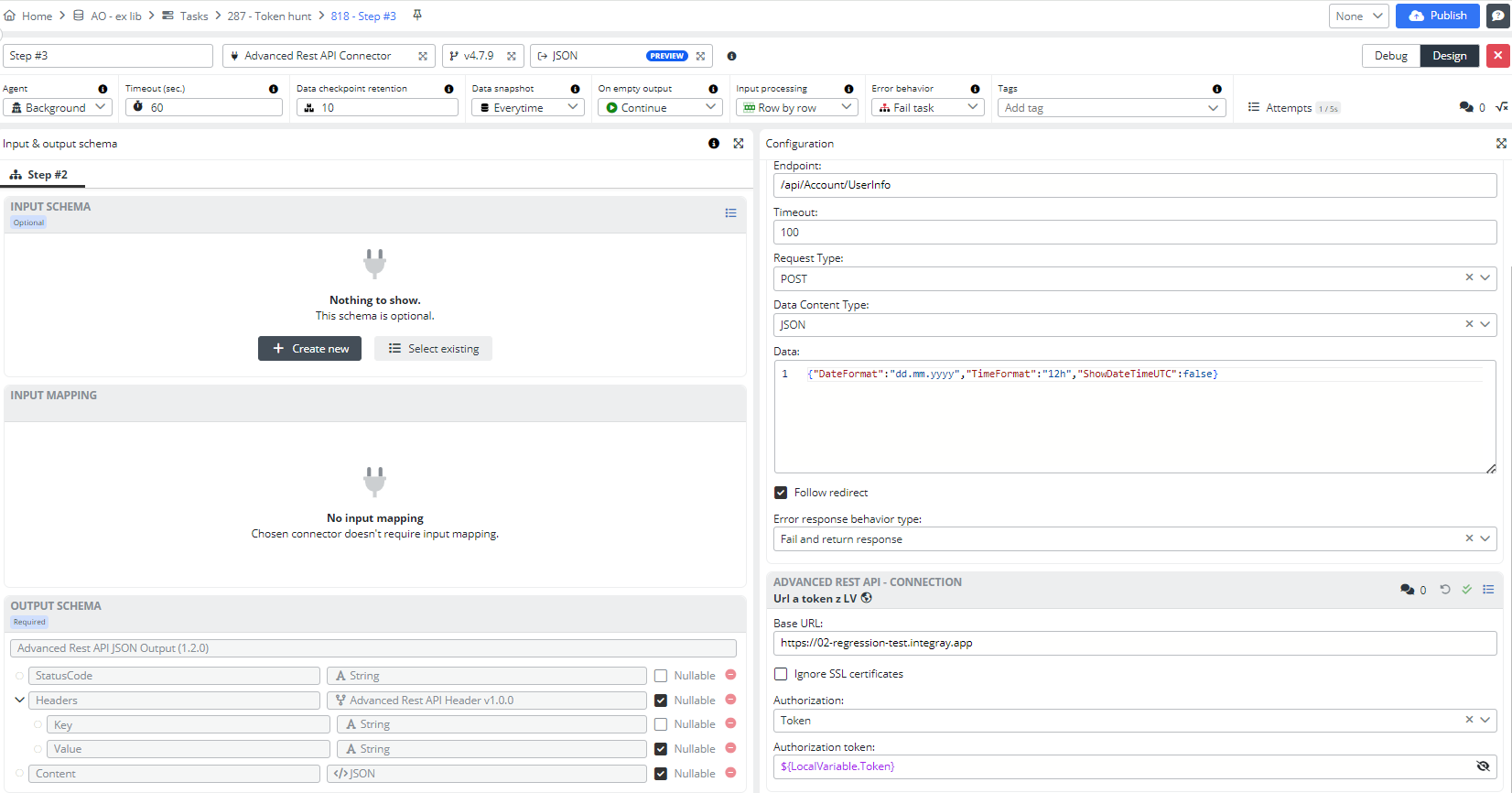Viewport: 1512px width, 793px height.
Task: Click the pin icon in the breadcrumb
Action: point(417,16)
